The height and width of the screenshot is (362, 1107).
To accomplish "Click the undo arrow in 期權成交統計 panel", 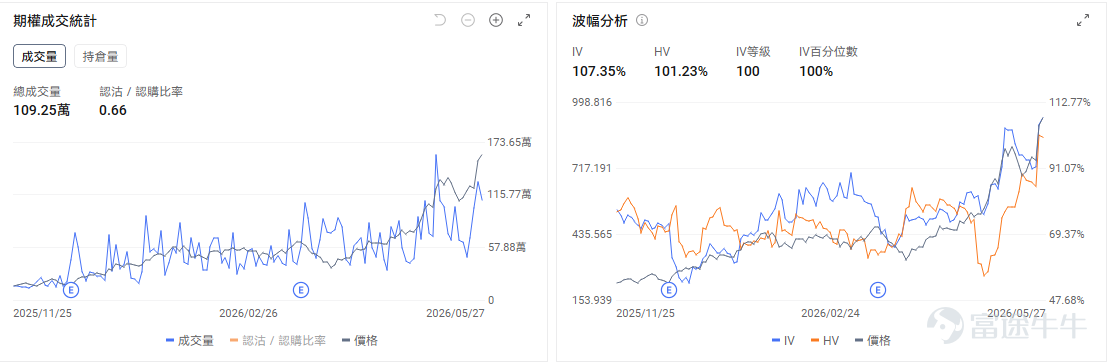I will [x=440, y=20].
